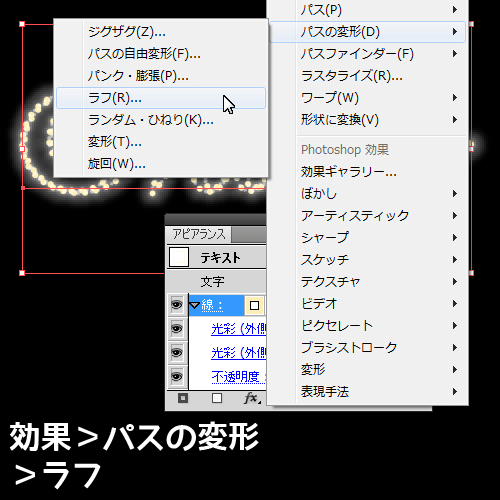
Task: Click the テキスト white thumbnail swatch
Action: tap(179, 257)
